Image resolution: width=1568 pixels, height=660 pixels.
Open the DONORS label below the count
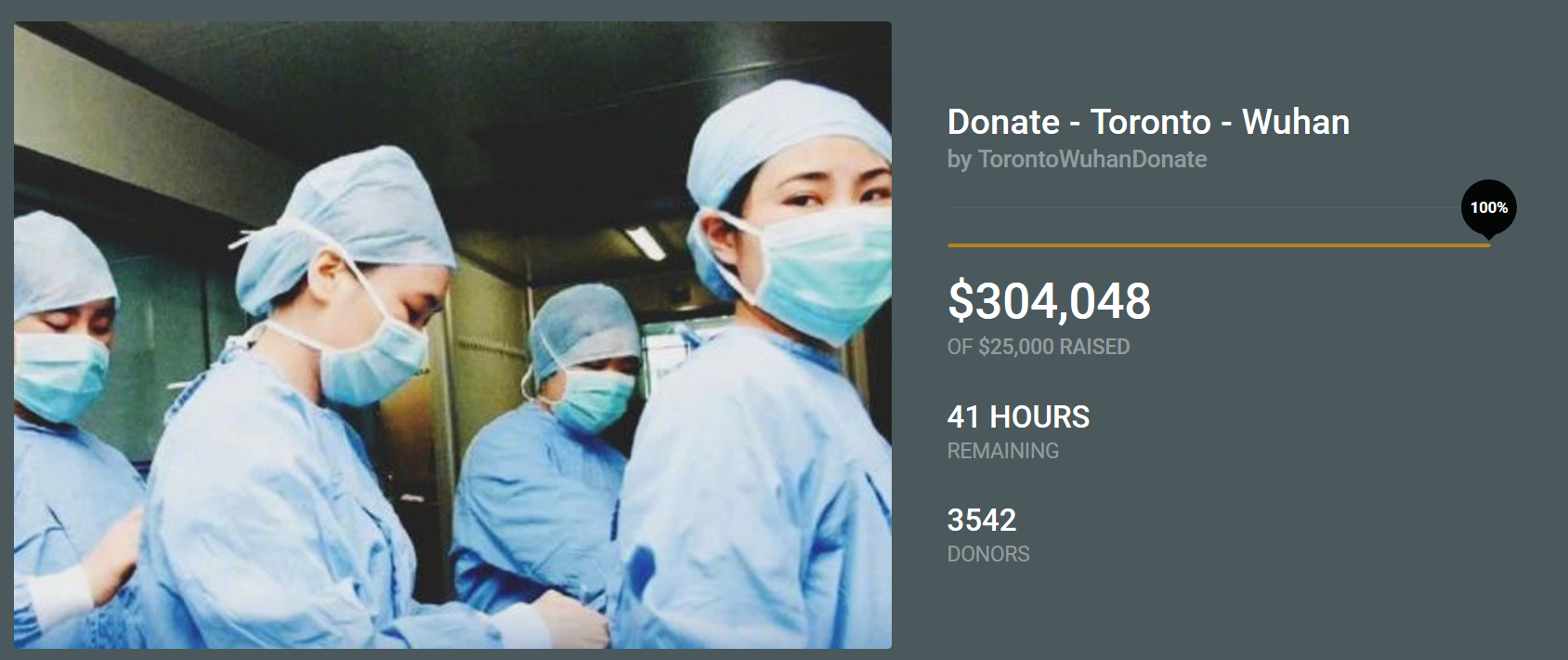[x=988, y=554]
